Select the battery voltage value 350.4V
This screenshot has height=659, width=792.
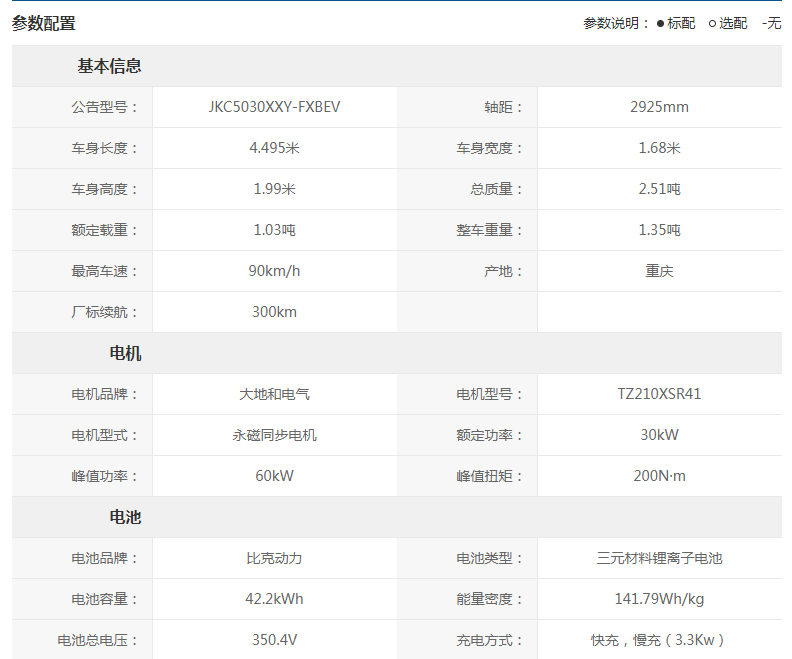pos(274,640)
